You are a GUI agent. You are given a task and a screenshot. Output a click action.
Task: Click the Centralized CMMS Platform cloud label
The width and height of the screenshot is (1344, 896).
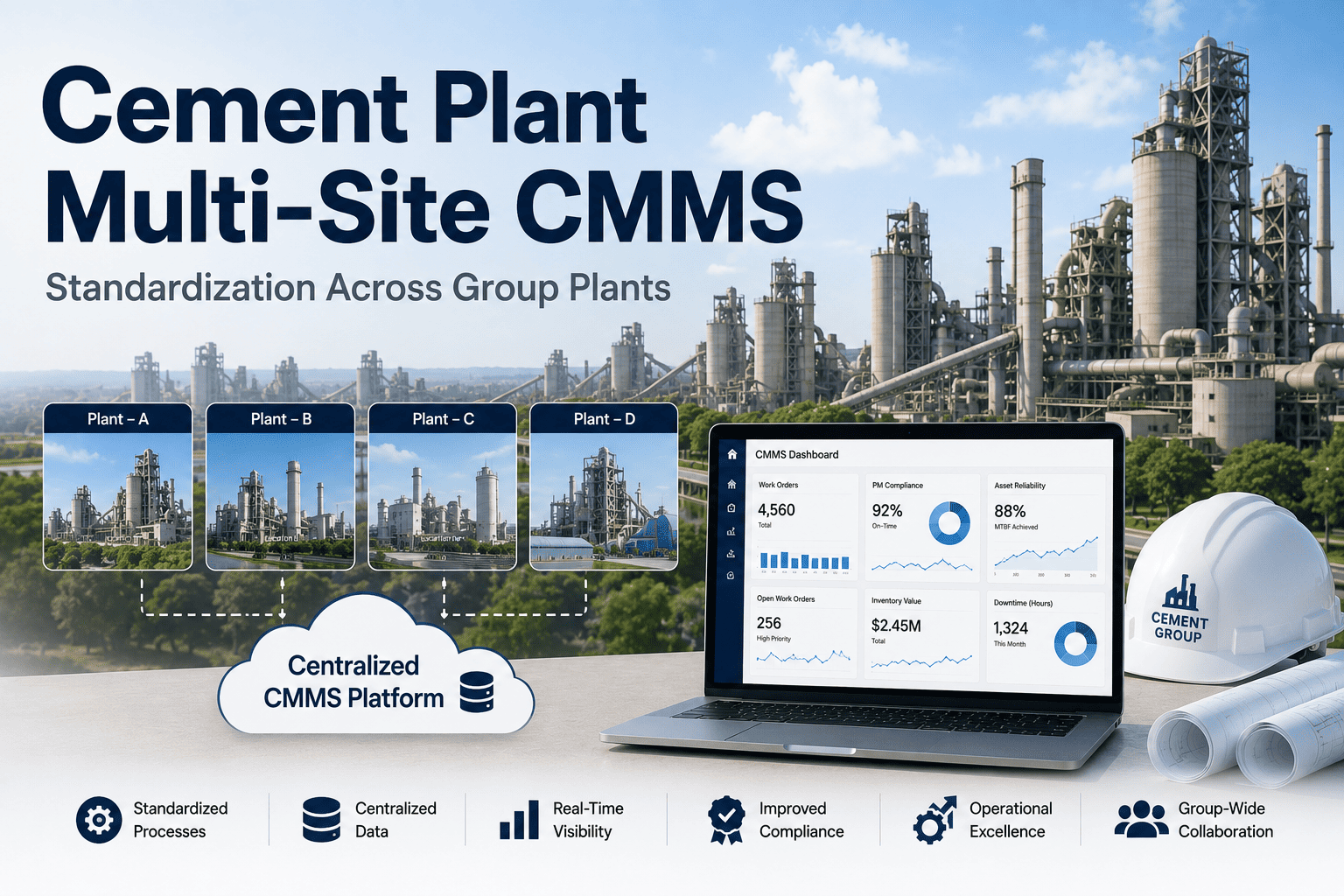(x=353, y=682)
